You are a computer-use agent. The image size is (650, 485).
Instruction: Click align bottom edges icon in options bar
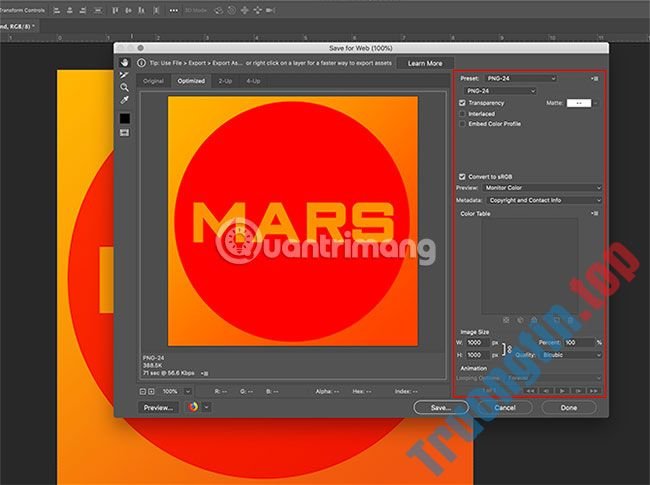pos(141,10)
